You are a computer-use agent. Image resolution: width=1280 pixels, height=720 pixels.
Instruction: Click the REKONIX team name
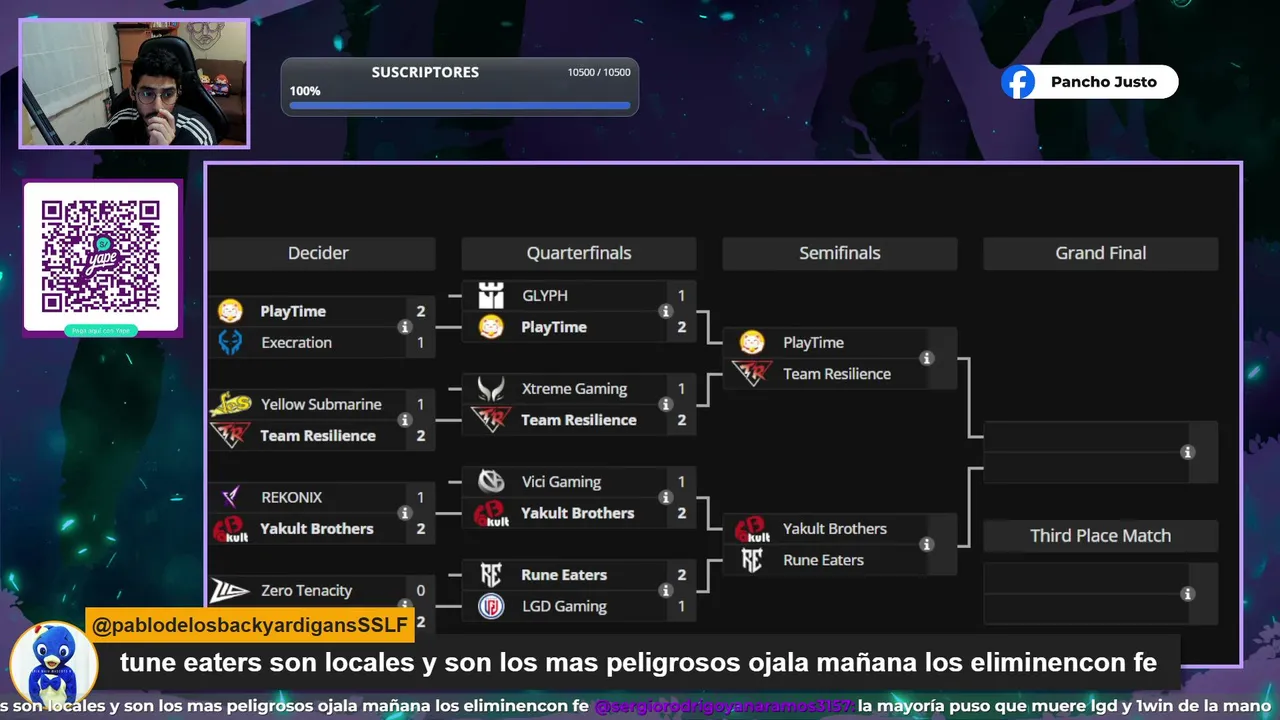(291, 497)
